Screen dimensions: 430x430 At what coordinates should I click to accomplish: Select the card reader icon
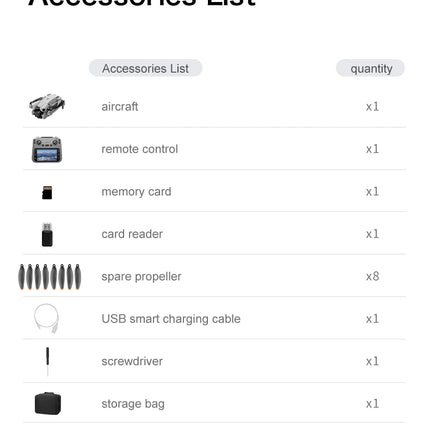pos(47,235)
